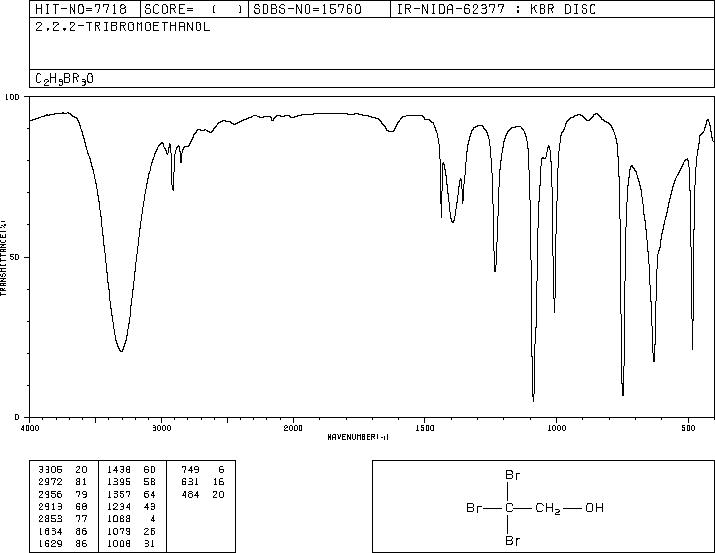The image size is (715, 553).
Task: Click the HIT-NO=7718 header cell
Action: click(81, 9)
